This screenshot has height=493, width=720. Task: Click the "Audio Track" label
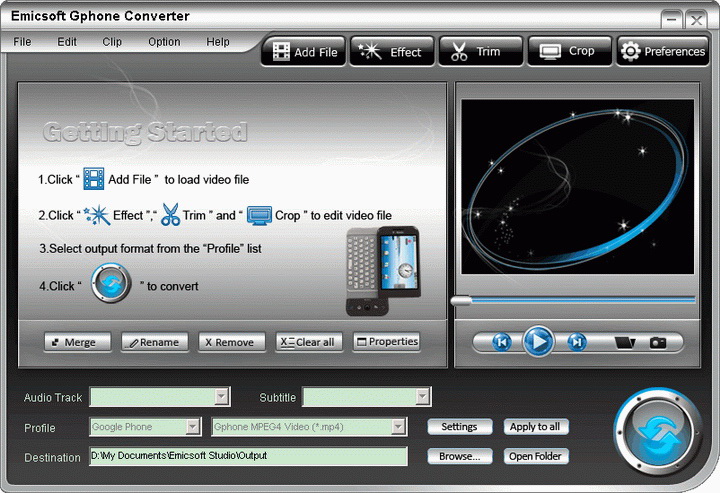(x=53, y=398)
